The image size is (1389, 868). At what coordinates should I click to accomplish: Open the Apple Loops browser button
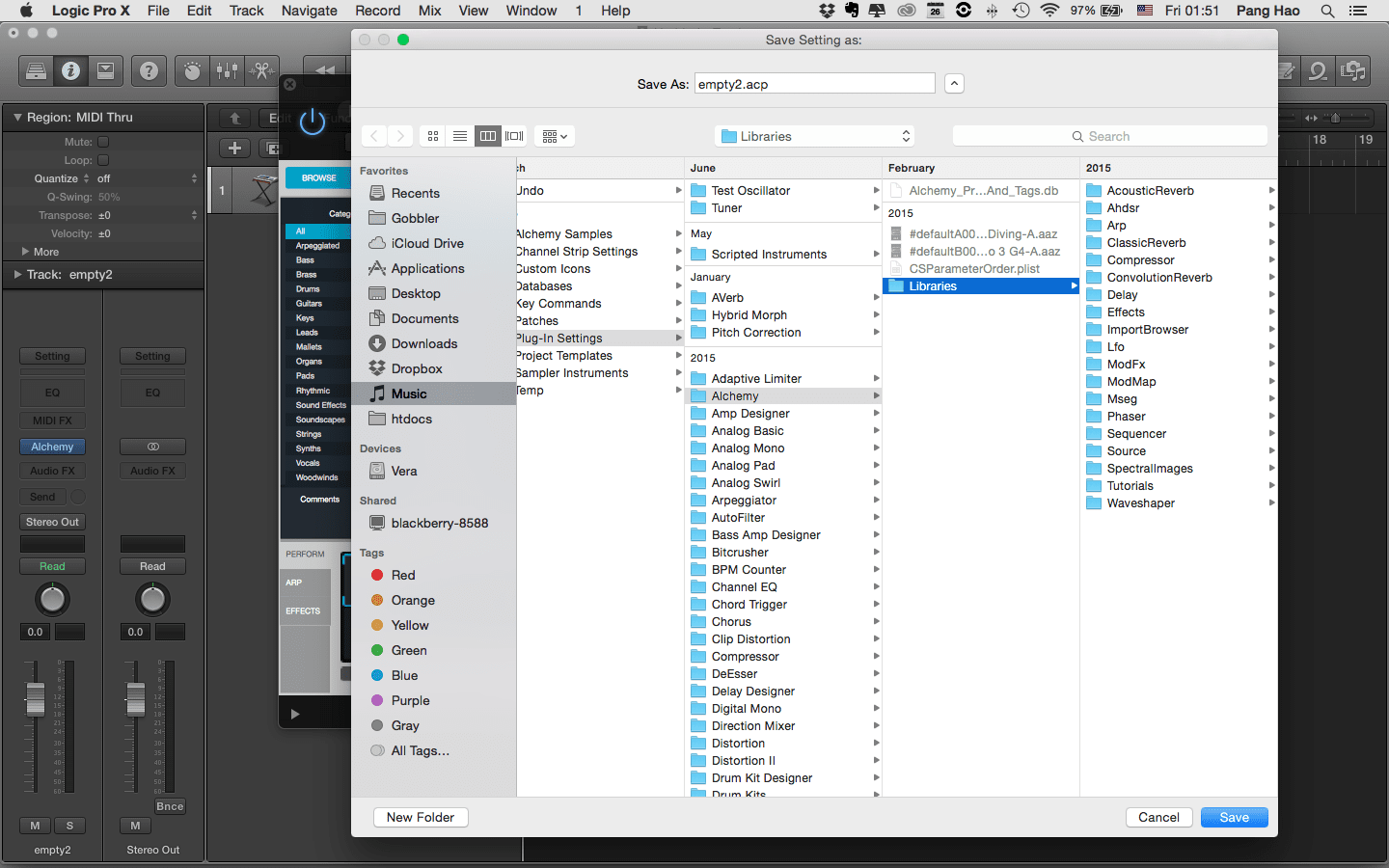(x=1318, y=70)
